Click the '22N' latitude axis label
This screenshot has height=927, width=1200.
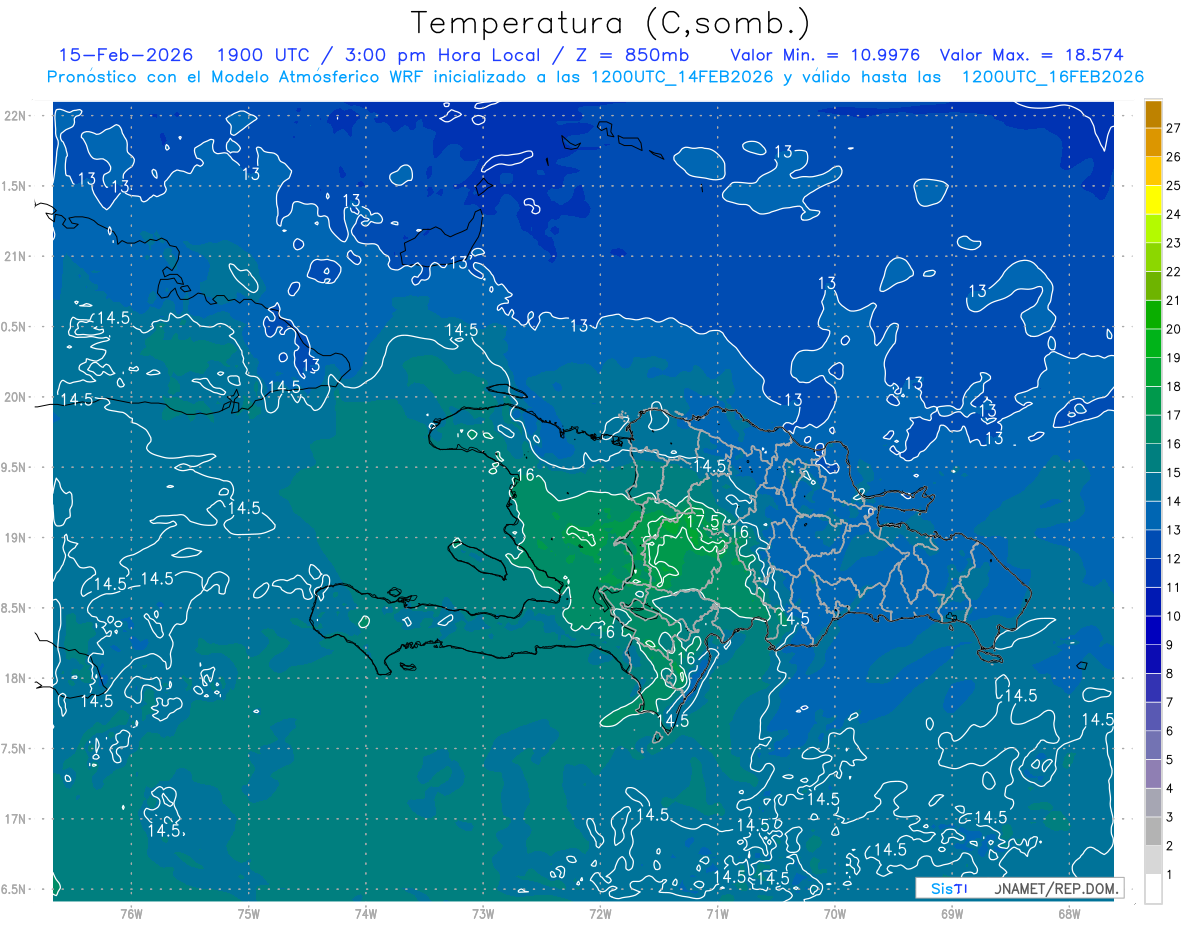pyautogui.click(x=16, y=115)
